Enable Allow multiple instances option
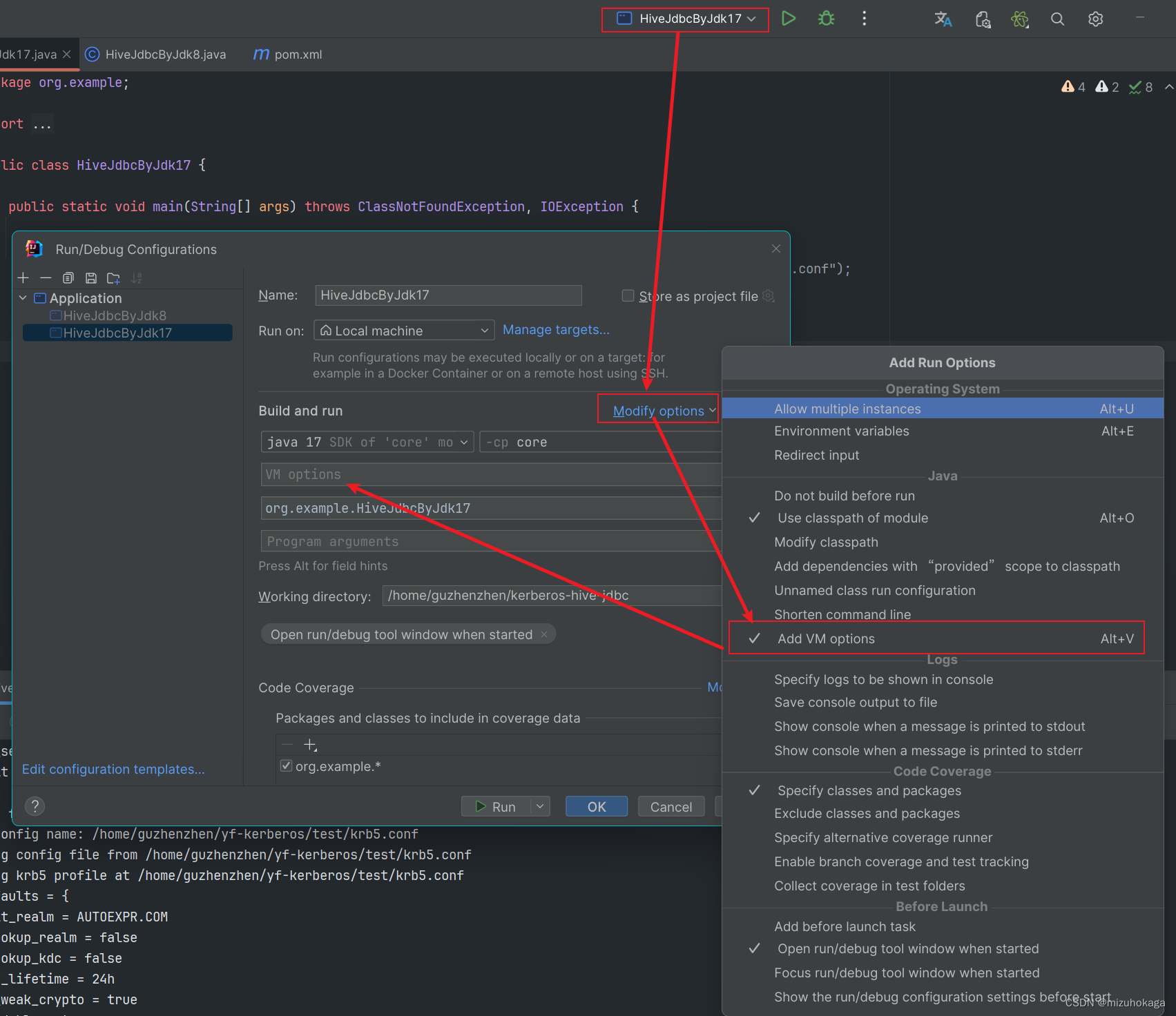Screen dimensions: 1176x1016 (943, 409)
